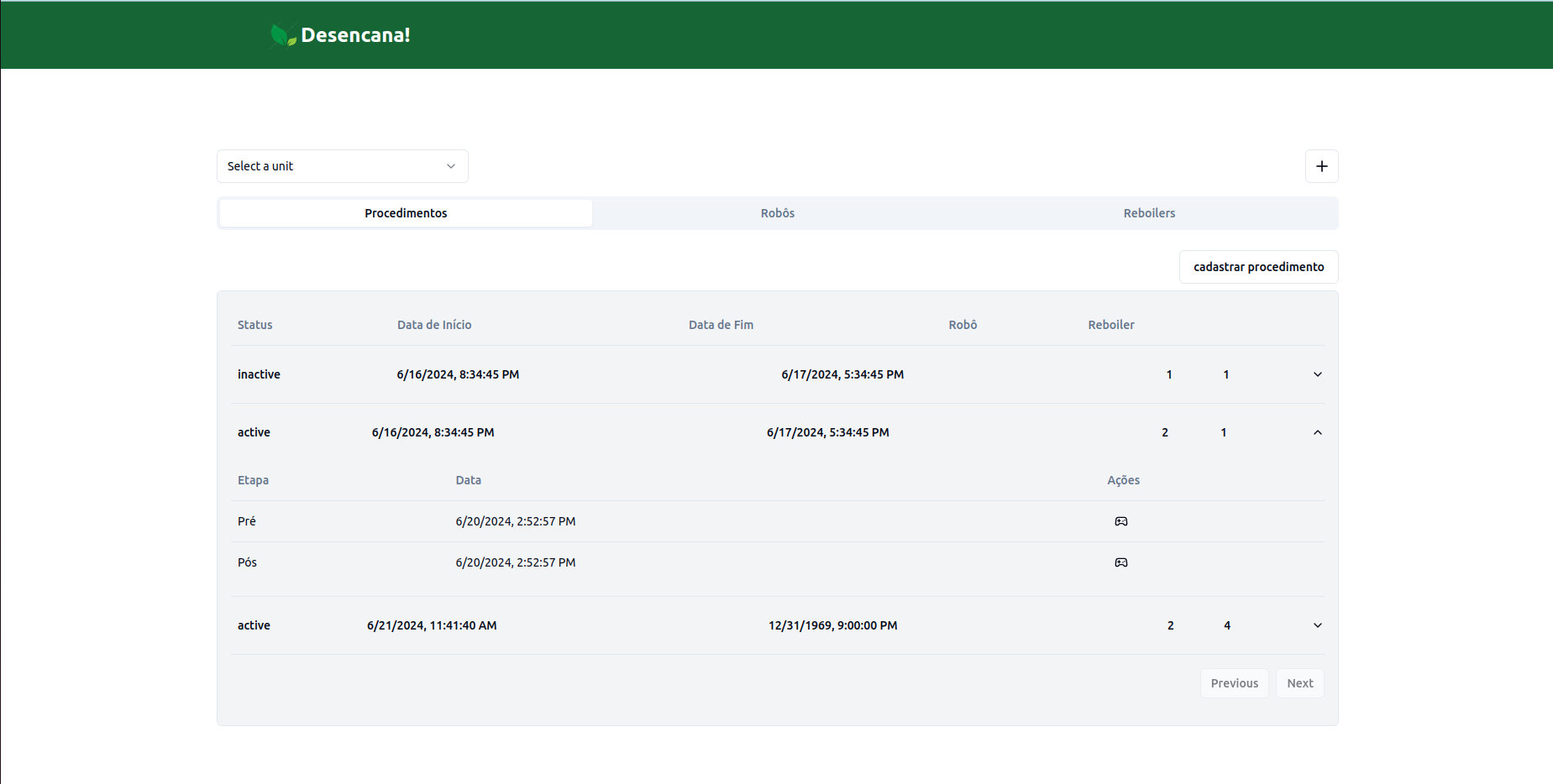Click end date 12/31/1969, 9:00:00 PM
This screenshot has height=784, width=1553.
click(x=832, y=625)
